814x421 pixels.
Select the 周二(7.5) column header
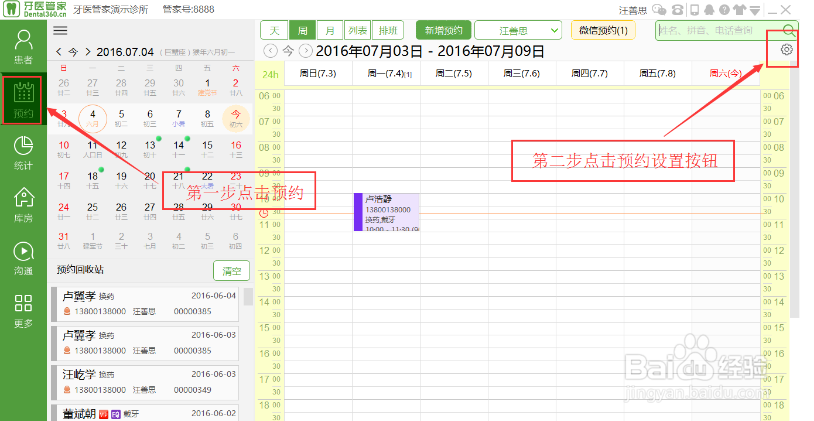[454, 73]
